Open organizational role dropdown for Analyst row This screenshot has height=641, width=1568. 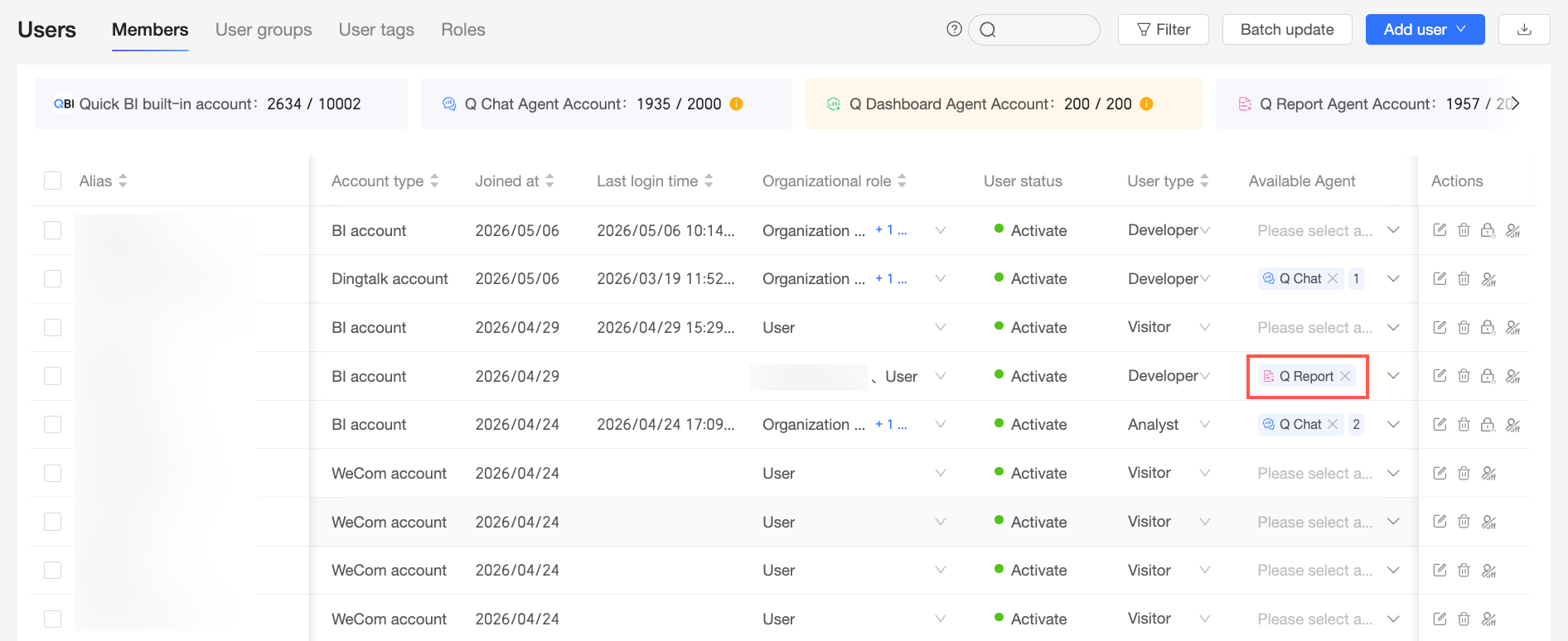click(941, 424)
